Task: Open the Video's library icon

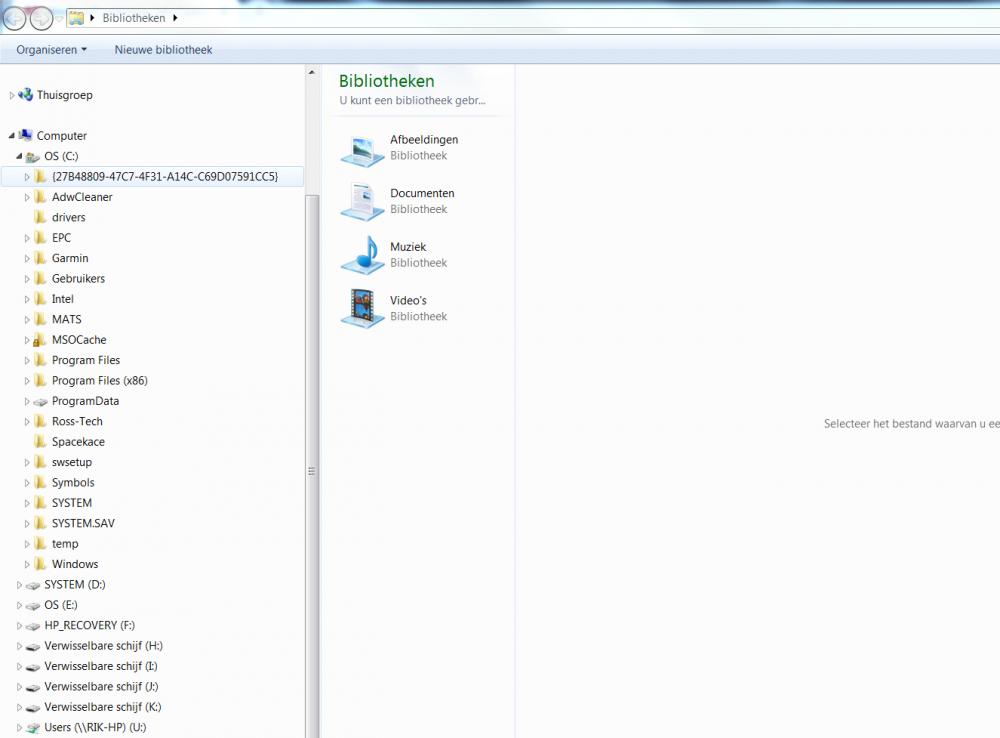Action: coord(361,308)
